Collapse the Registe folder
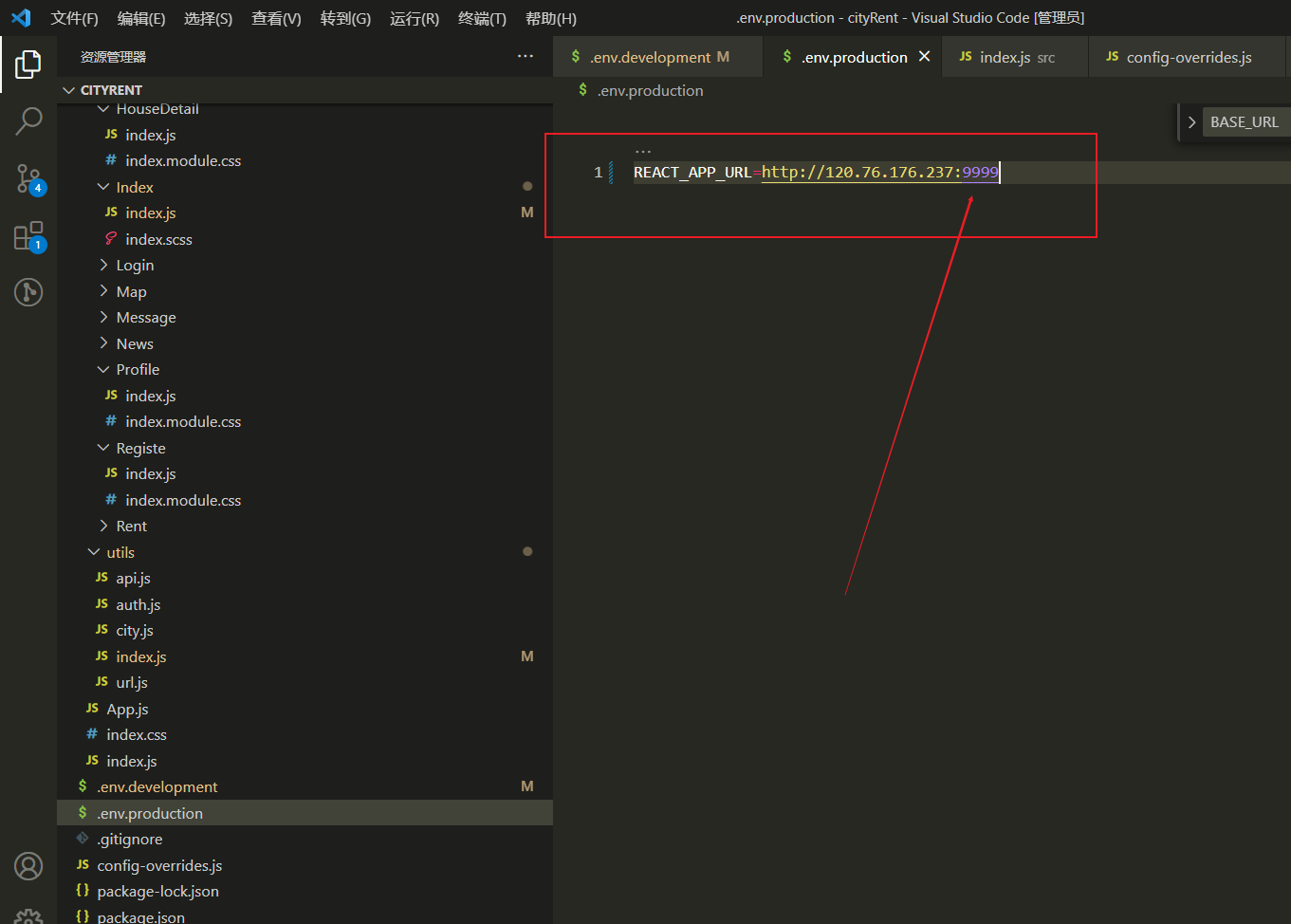Viewport: 1291px width, 924px height. tap(304, 448)
